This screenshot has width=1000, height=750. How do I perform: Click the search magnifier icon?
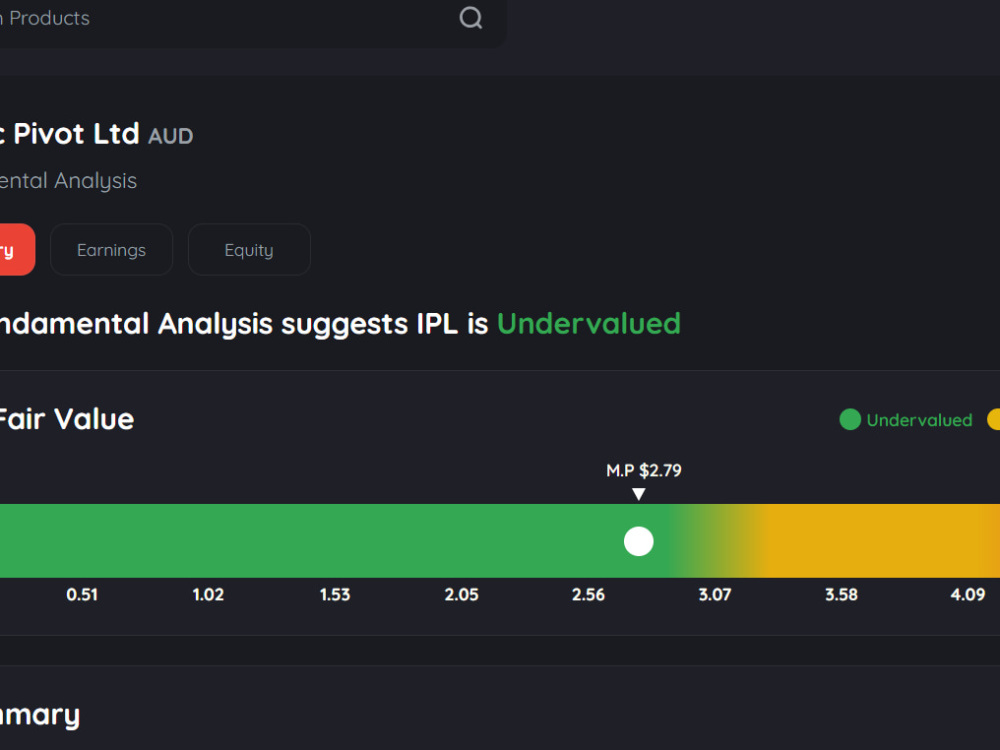[x=471, y=18]
